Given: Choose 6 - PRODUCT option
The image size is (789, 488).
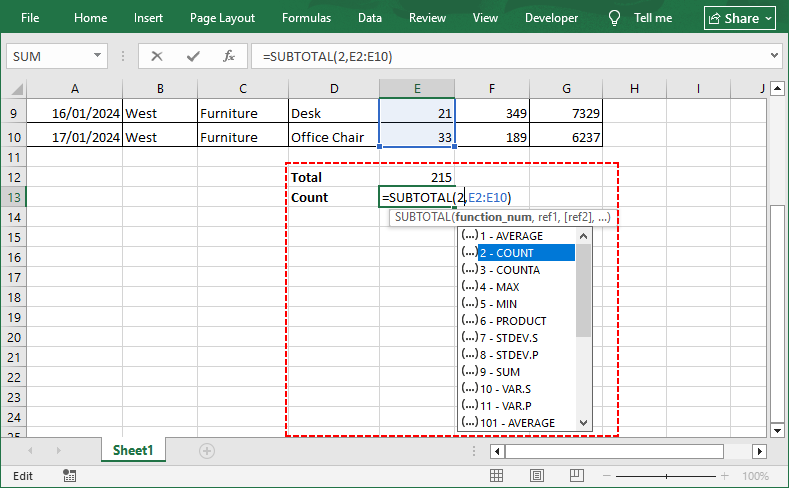Looking at the screenshot, I should [517, 321].
